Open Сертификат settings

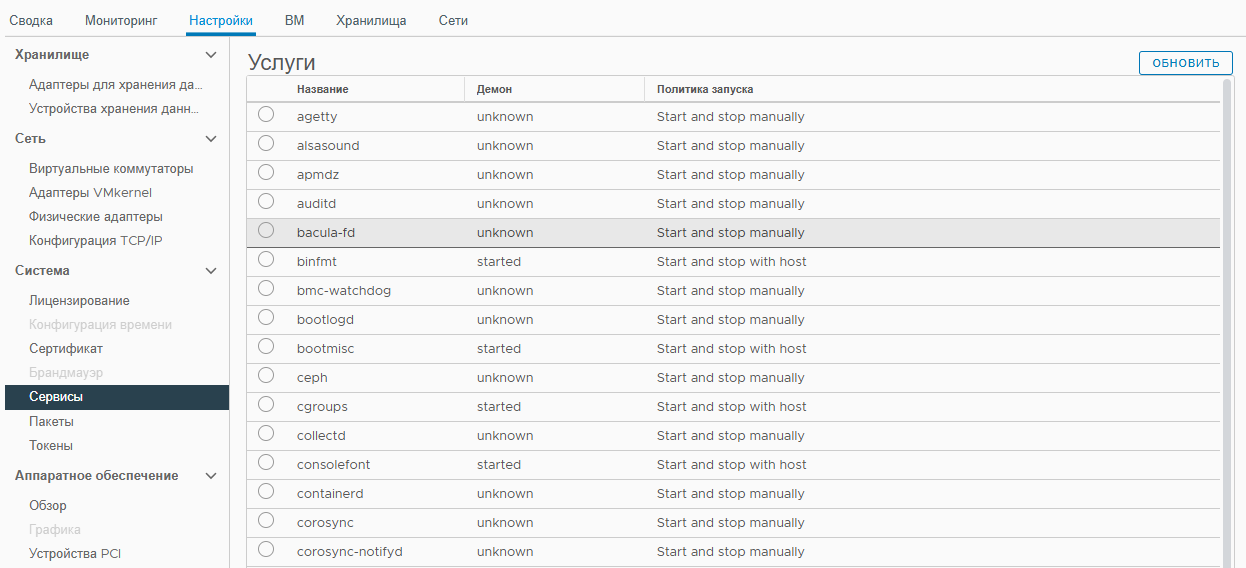pyautogui.click(x=66, y=349)
